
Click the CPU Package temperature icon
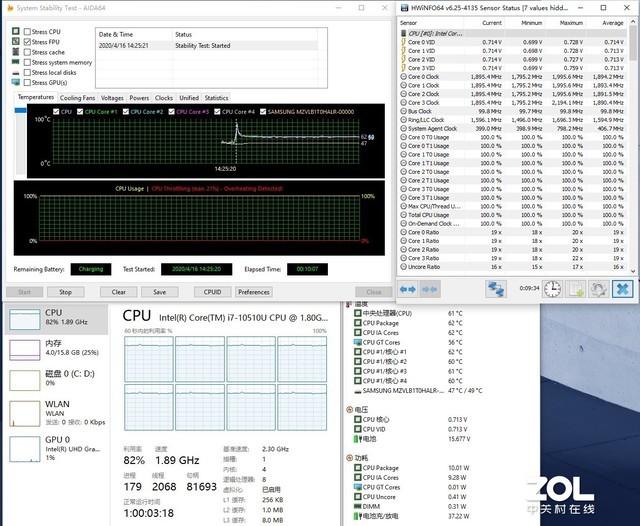pos(358,323)
